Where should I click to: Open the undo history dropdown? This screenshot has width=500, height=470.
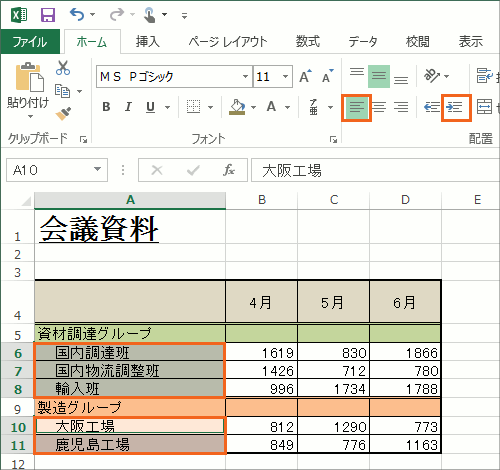click(x=93, y=15)
